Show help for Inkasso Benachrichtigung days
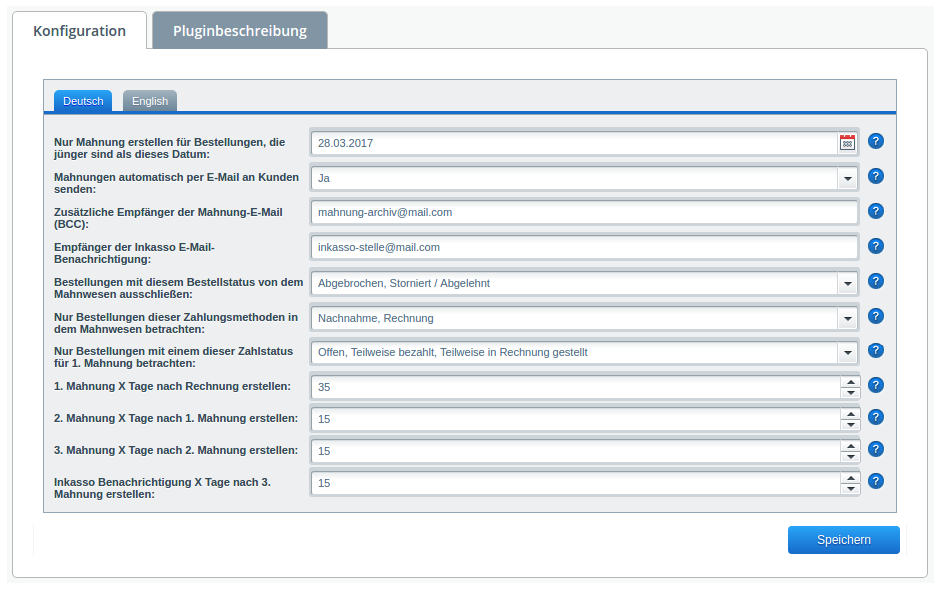Screen dimensions: 939x593 pos(876,481)
